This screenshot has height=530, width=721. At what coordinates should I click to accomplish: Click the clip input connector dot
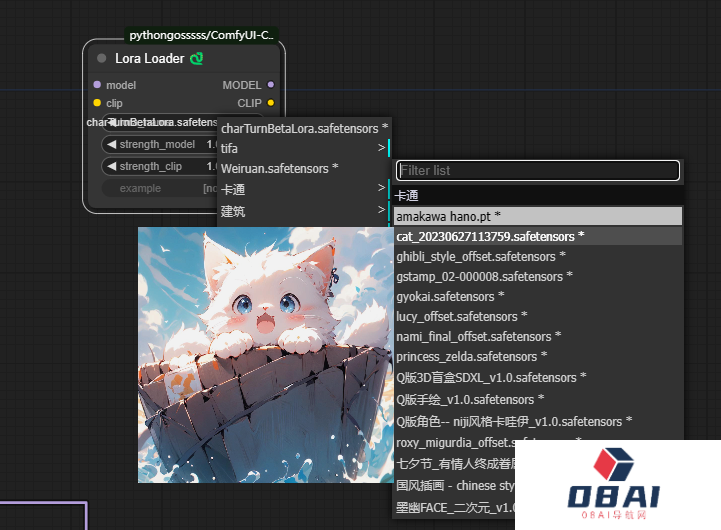point(97,103)
